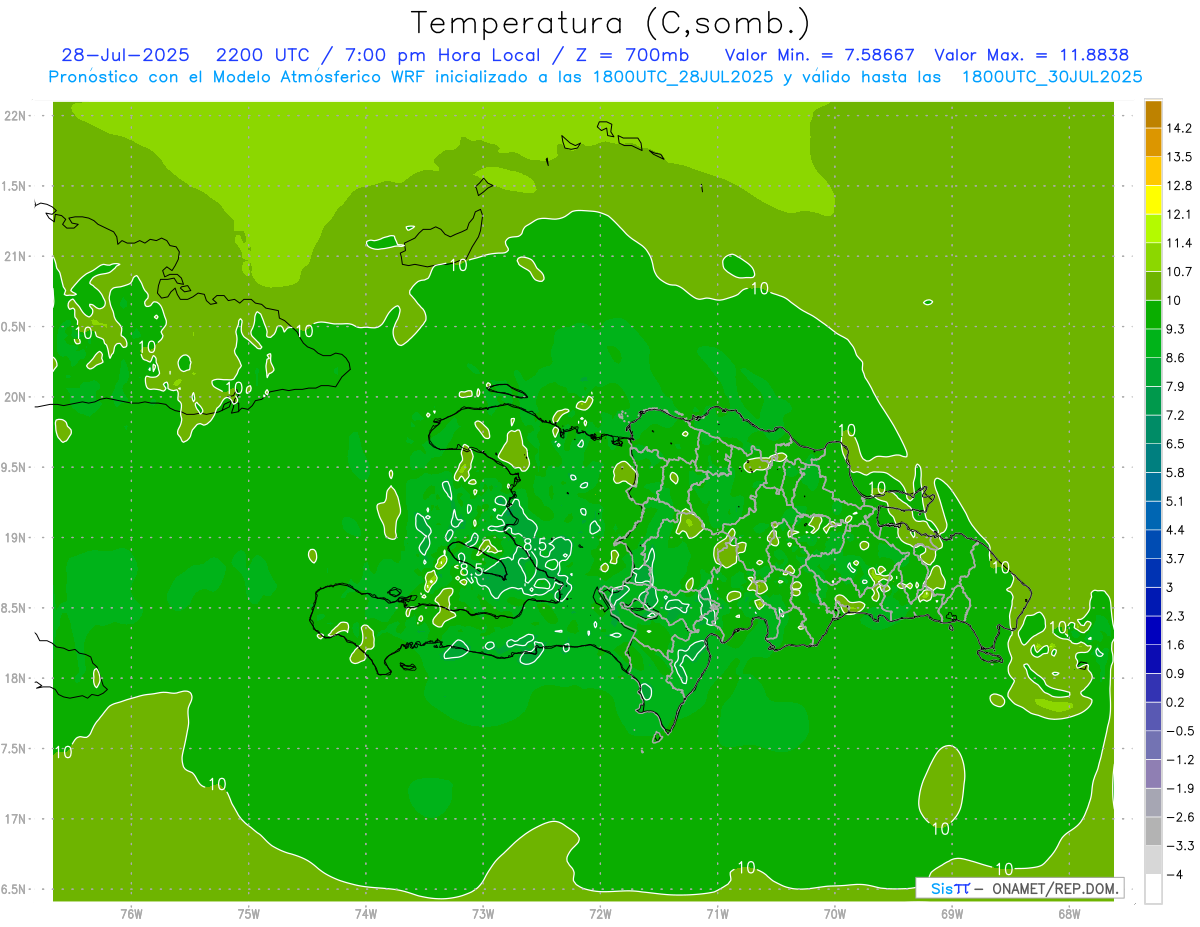This screenshot has width=1200, height=927.
Task: Click the legend value "2.3"
Action: tap(1176, 616)
